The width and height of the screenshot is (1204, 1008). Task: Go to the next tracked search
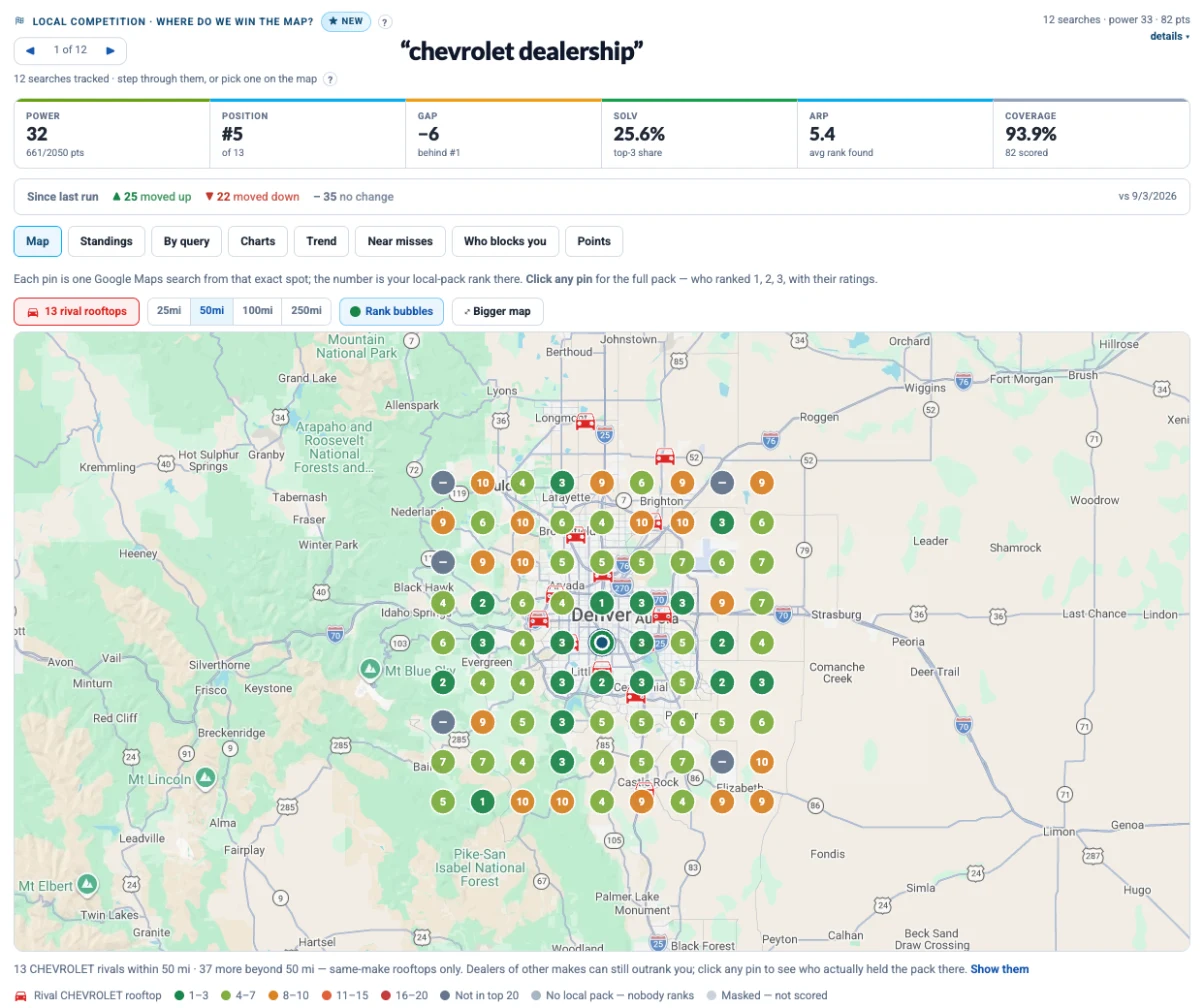pos(110,50)
